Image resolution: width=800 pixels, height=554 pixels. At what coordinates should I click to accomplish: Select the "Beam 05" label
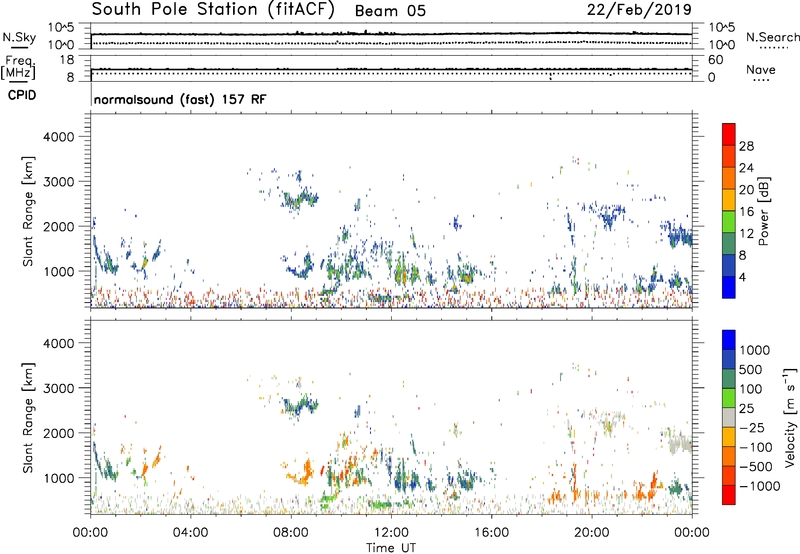[x=390, y=11]
